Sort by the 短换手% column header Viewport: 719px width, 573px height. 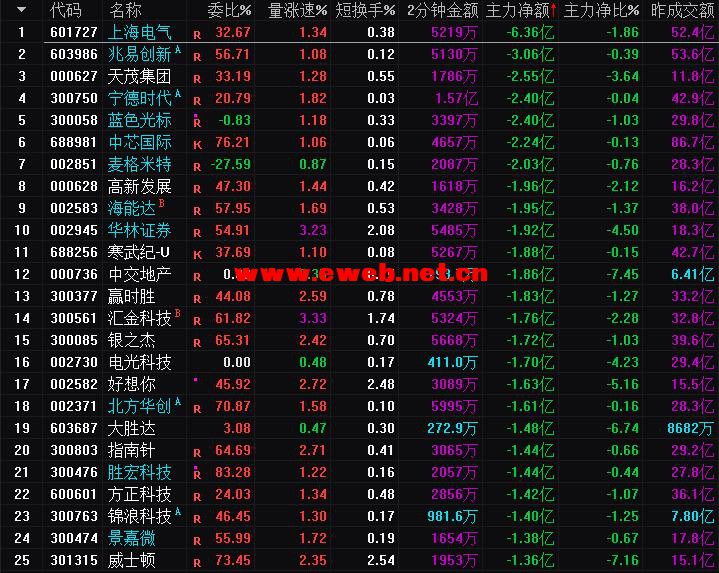(x=365, y=10)
